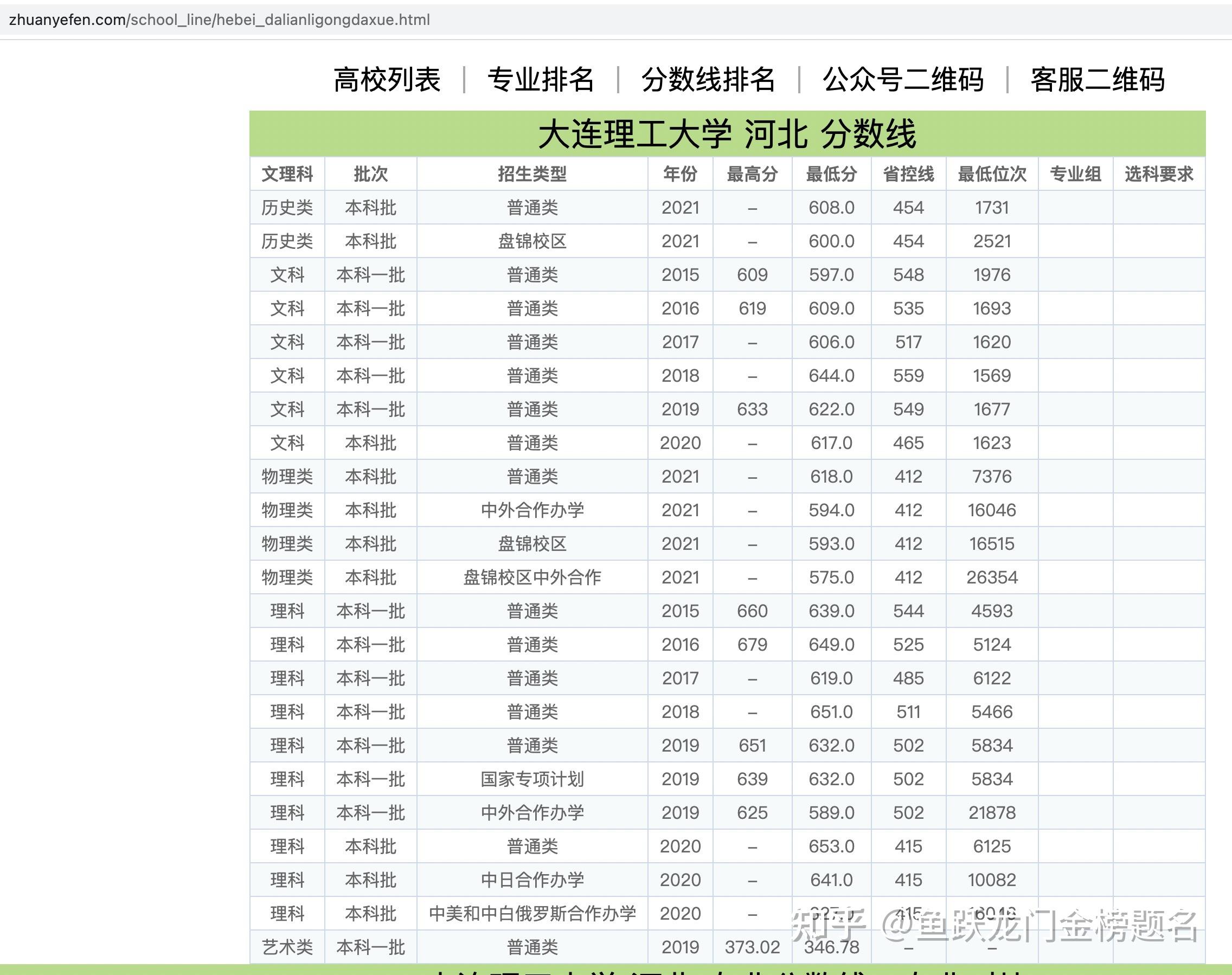Select the 653.0 score cell
Image resolution: width=1232 pixels, height=975 pixels.
click(x=831, y=847)
